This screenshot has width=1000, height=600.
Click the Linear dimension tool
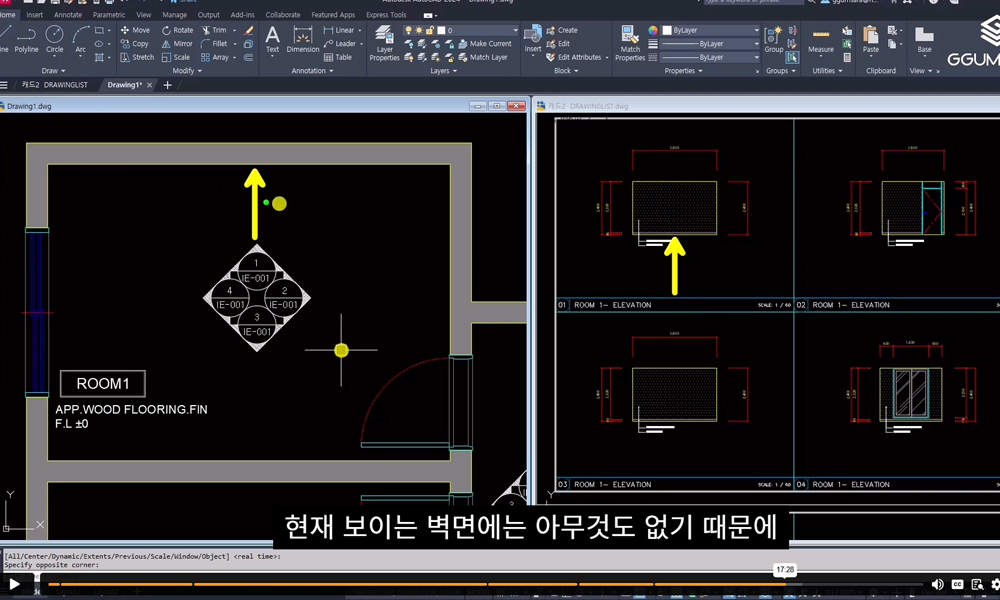pyautogui.click(x=339, y=30)
